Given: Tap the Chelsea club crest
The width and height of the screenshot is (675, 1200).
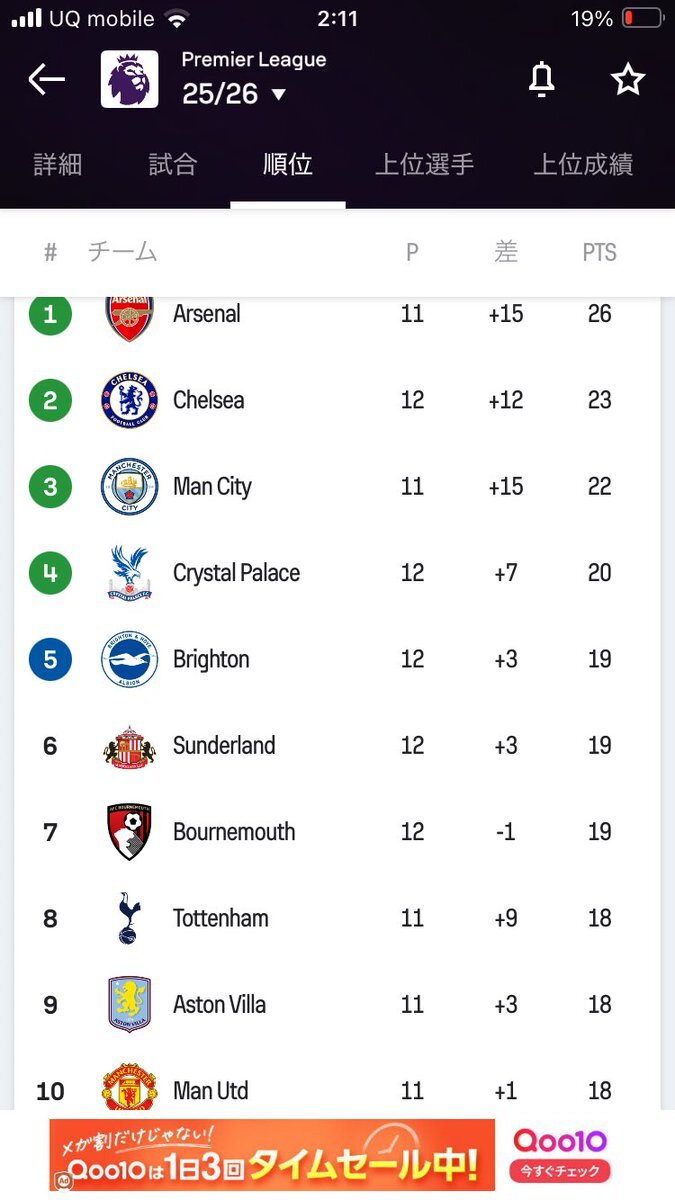Looking at the screenshot, I should point(129,400).
